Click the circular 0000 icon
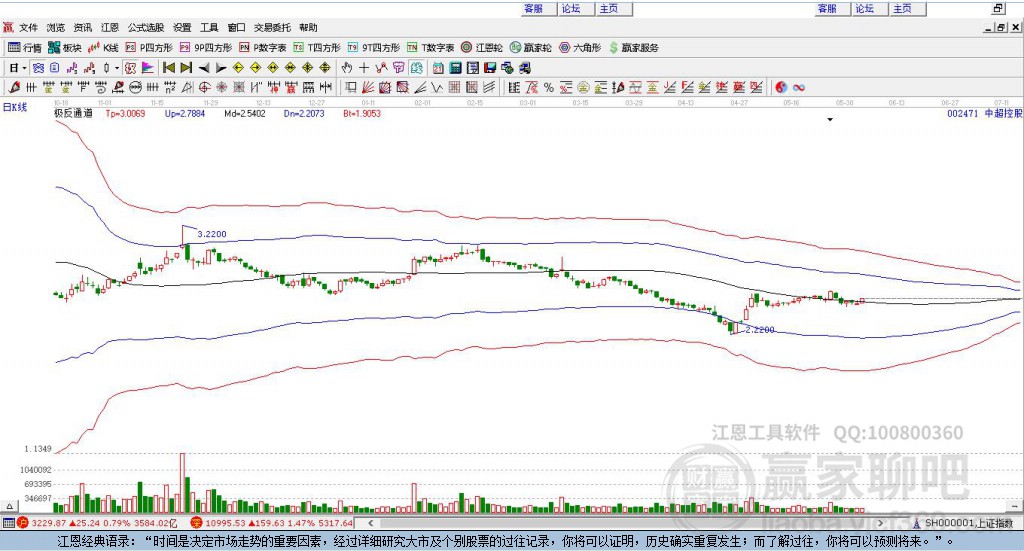1024x551 pixels. point(135,87)
